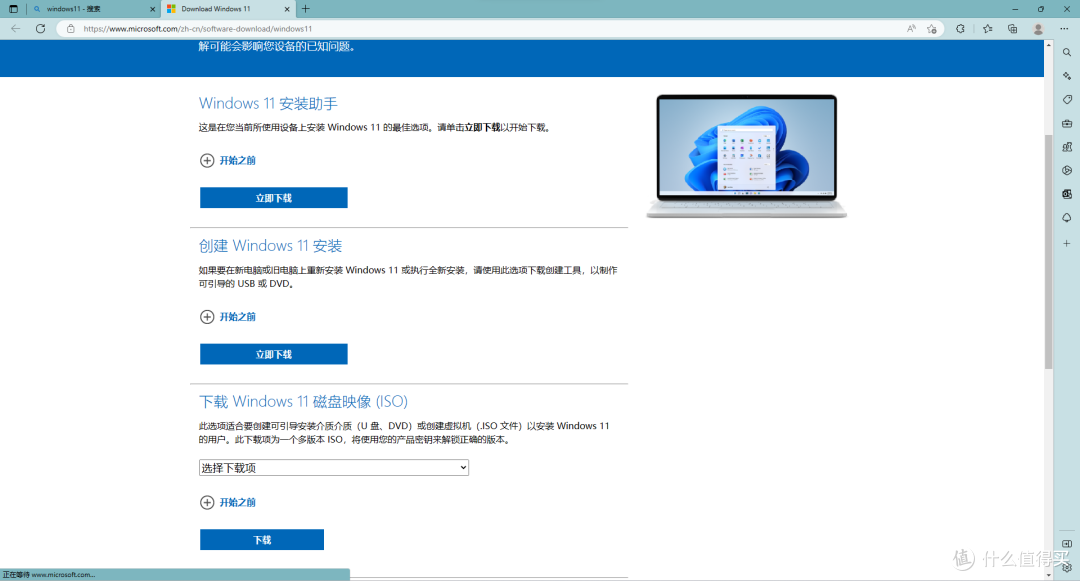Go back to the previous page
This screenshot has height=581, width=1080.
16,29
